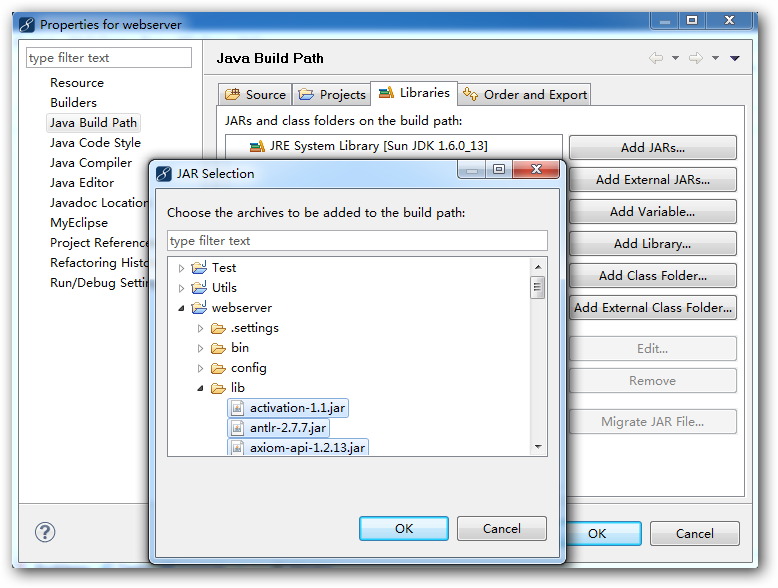The width and height of the screenshot is (778, 588).
Task: Open Java Compiler properties
Action: tap(91, 163)
